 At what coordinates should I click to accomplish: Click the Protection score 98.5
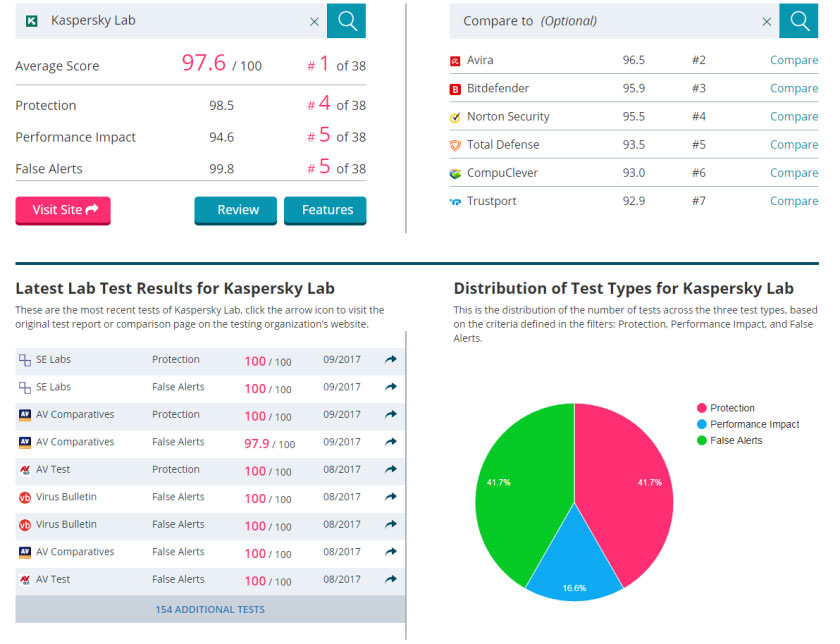click(221, 106)
